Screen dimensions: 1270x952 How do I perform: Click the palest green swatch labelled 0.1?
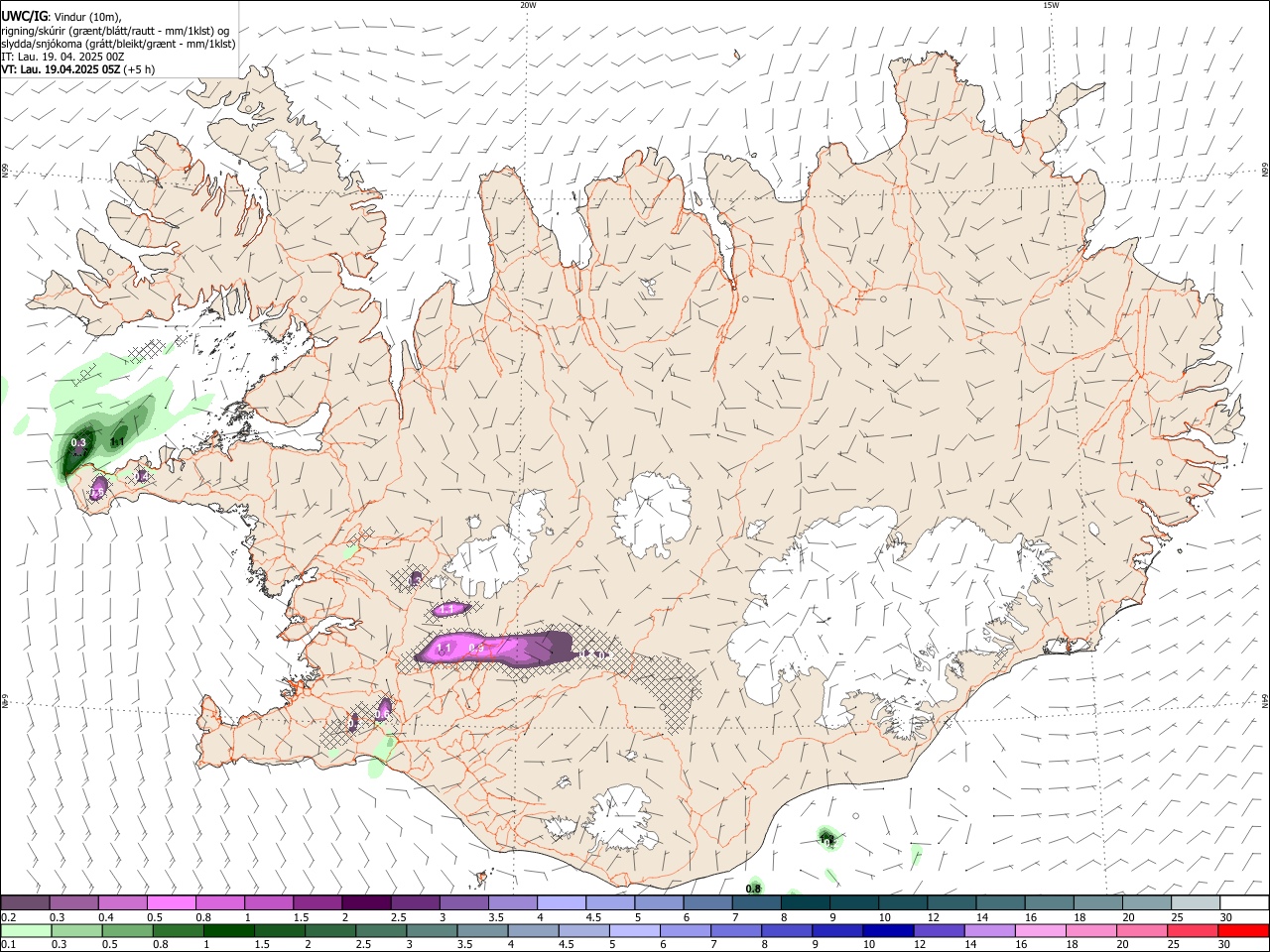click(26, 931)
